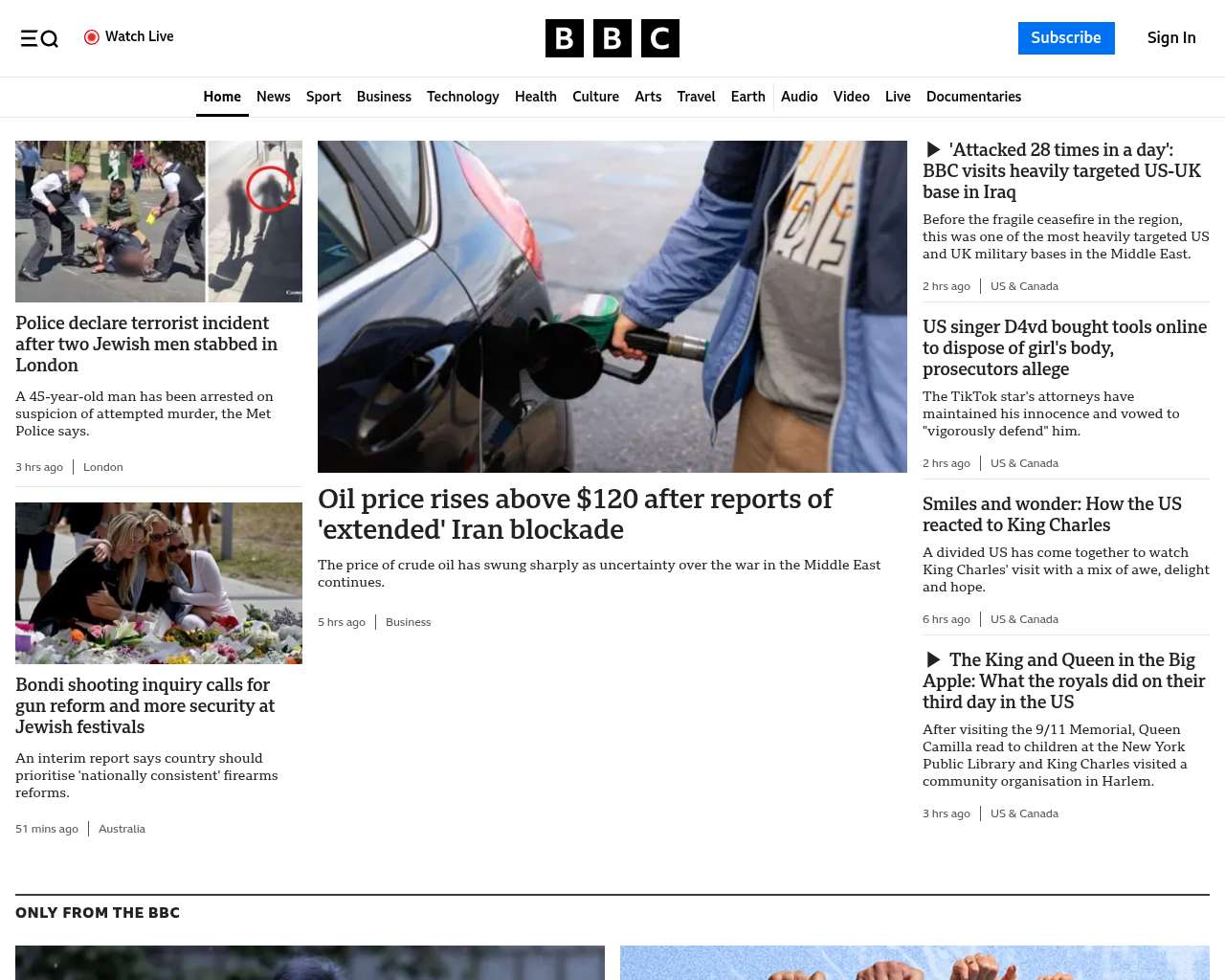Image resolution: width=1225 pixels, height=980 pixels.
Task: Play the 'Attacked 28 times' video story
Action: tap(933, 149)
